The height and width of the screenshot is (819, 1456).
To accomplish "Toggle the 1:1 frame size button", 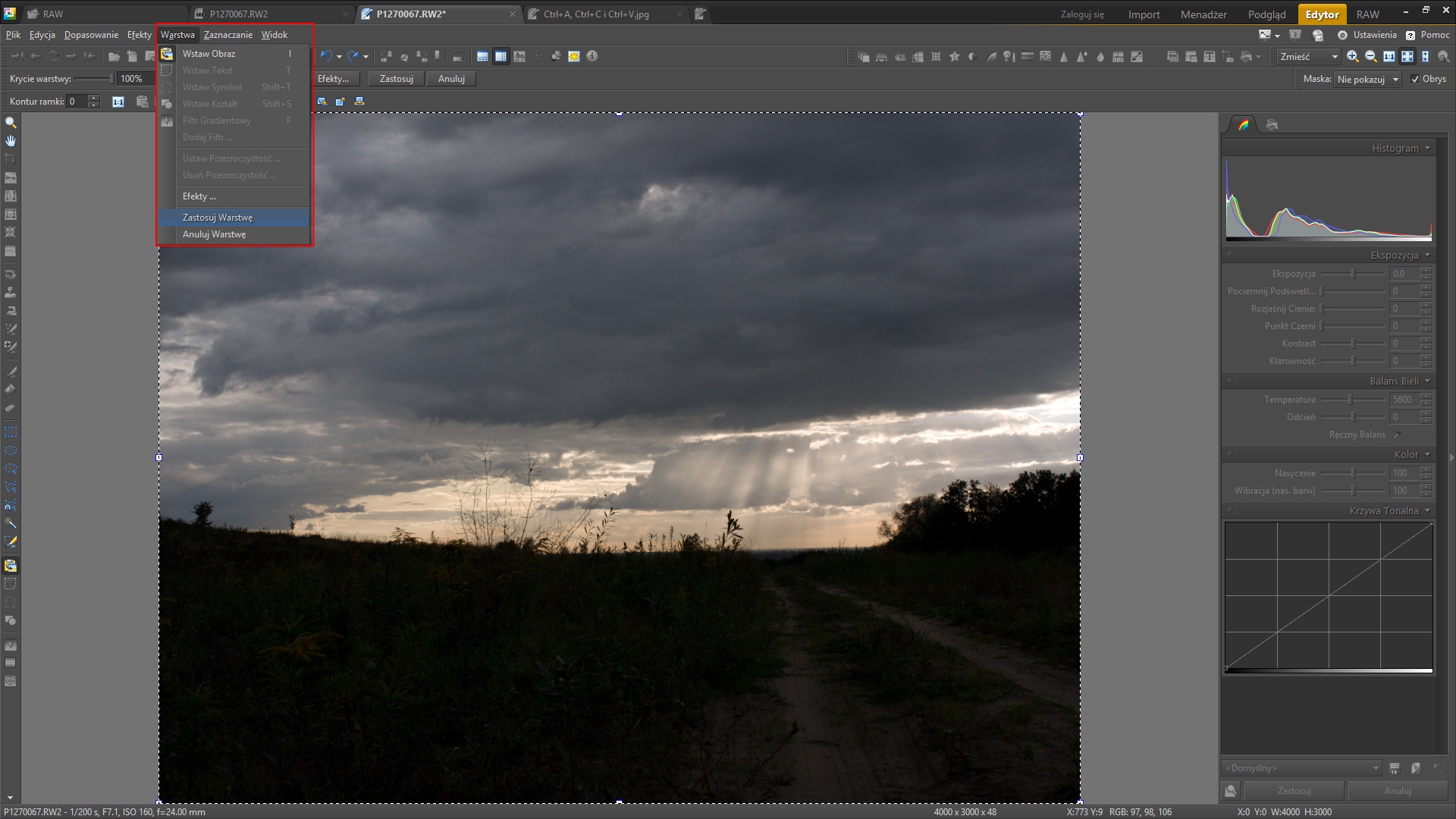I will click(x=118, y=102).
